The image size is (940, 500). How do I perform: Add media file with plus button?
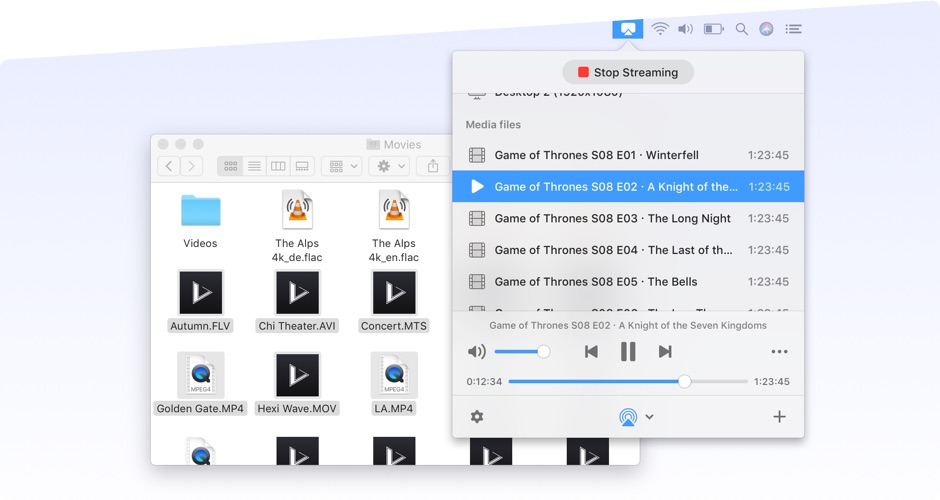pyautogui.click(x=779, y=417)
